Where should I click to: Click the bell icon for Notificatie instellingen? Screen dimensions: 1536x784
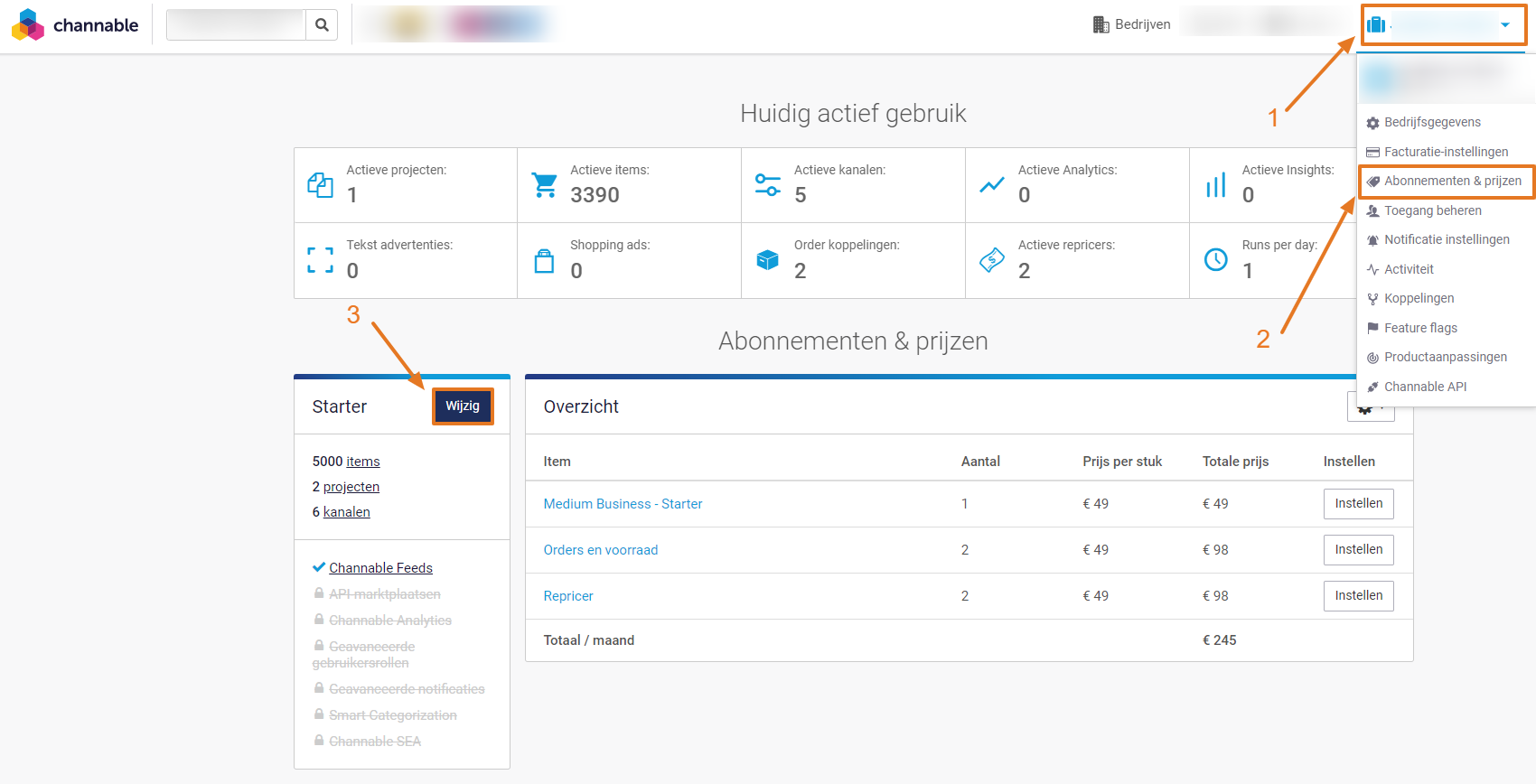[x=1373, y=240]
